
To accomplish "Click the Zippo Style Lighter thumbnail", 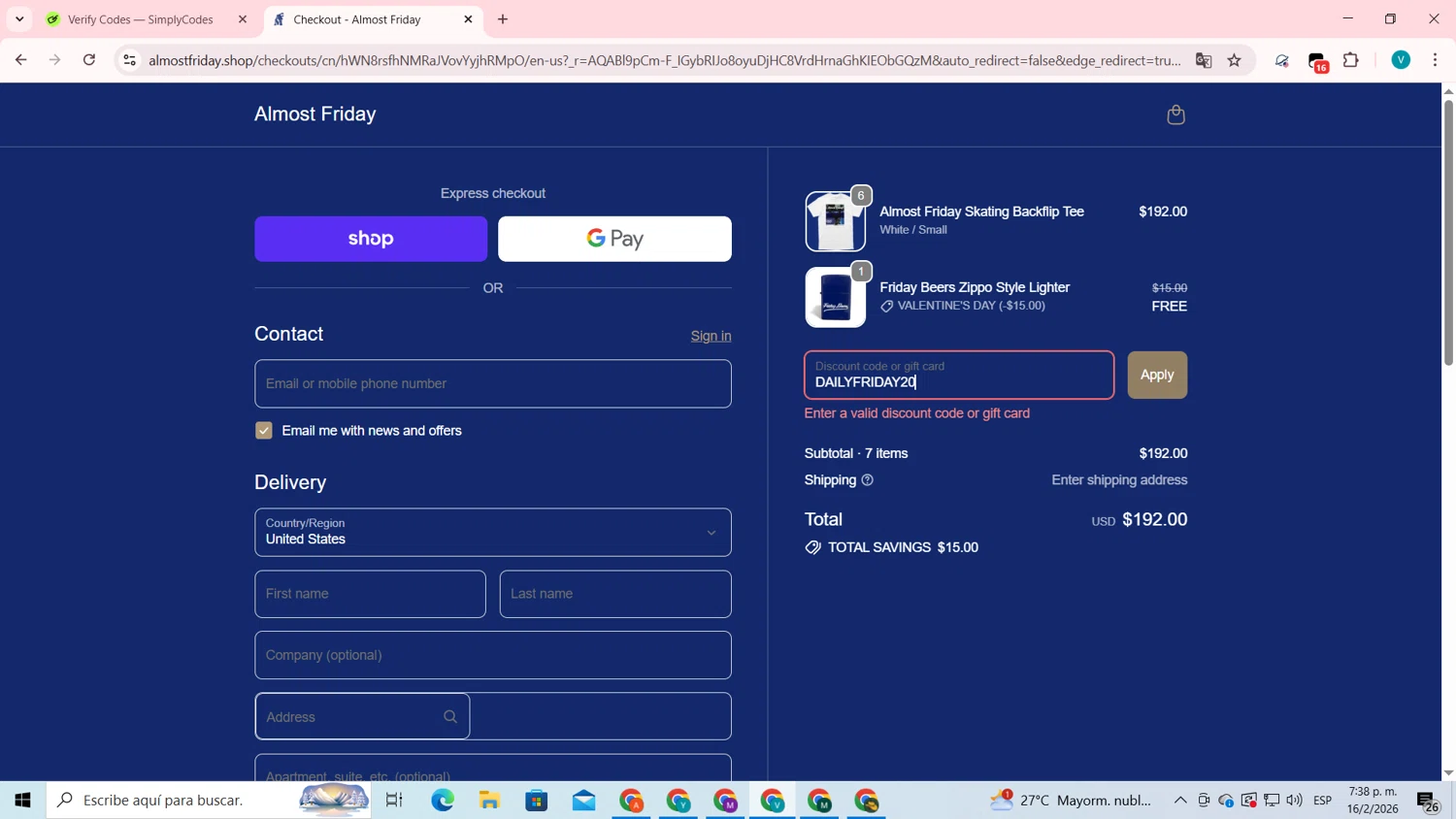I will click(835, 297).
